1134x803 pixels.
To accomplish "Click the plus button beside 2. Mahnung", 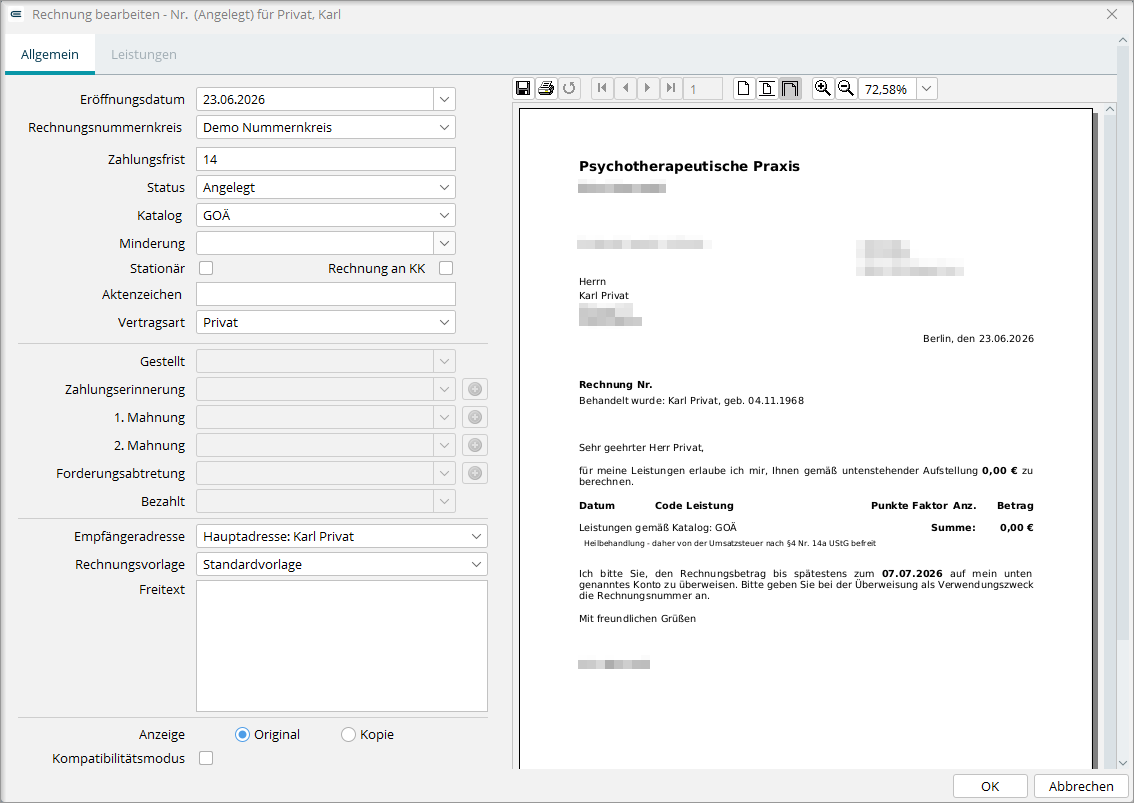I will point(475,446).
